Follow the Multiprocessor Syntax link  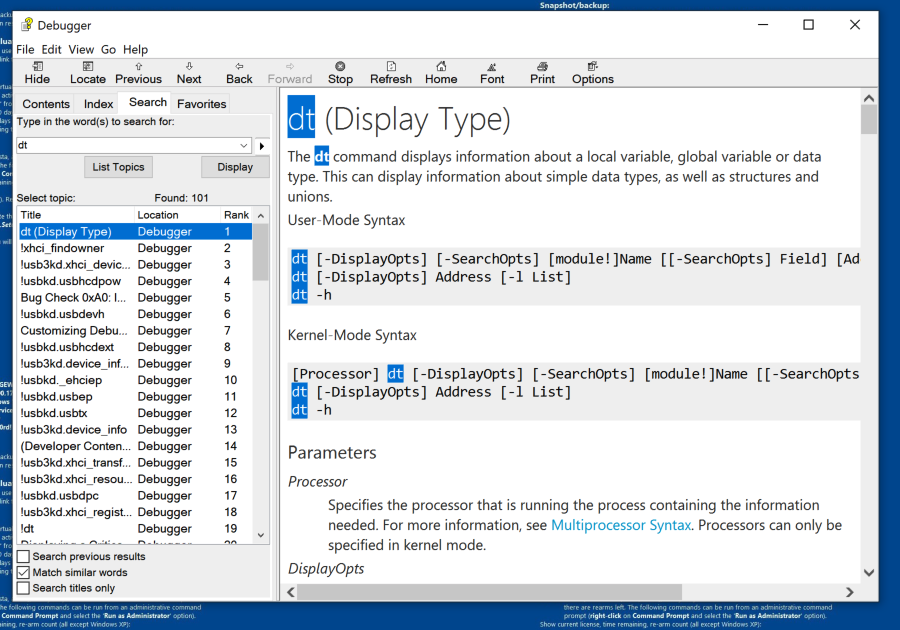[x=621, y=525]
